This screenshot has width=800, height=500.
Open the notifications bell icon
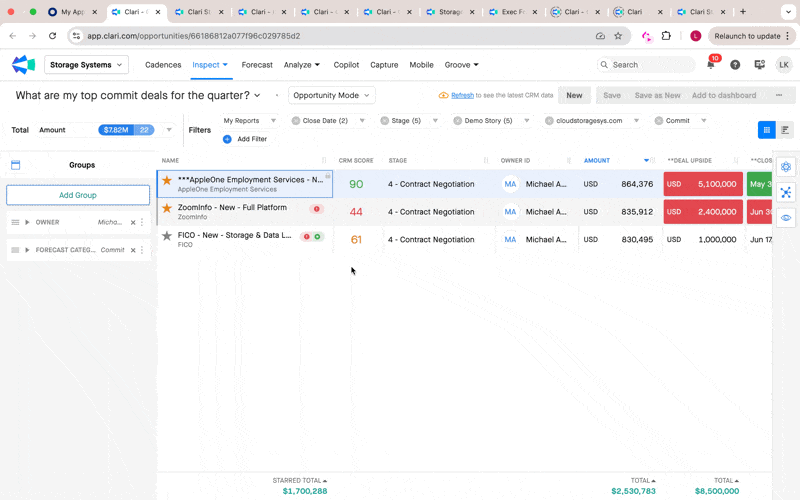tap(711, 65)
